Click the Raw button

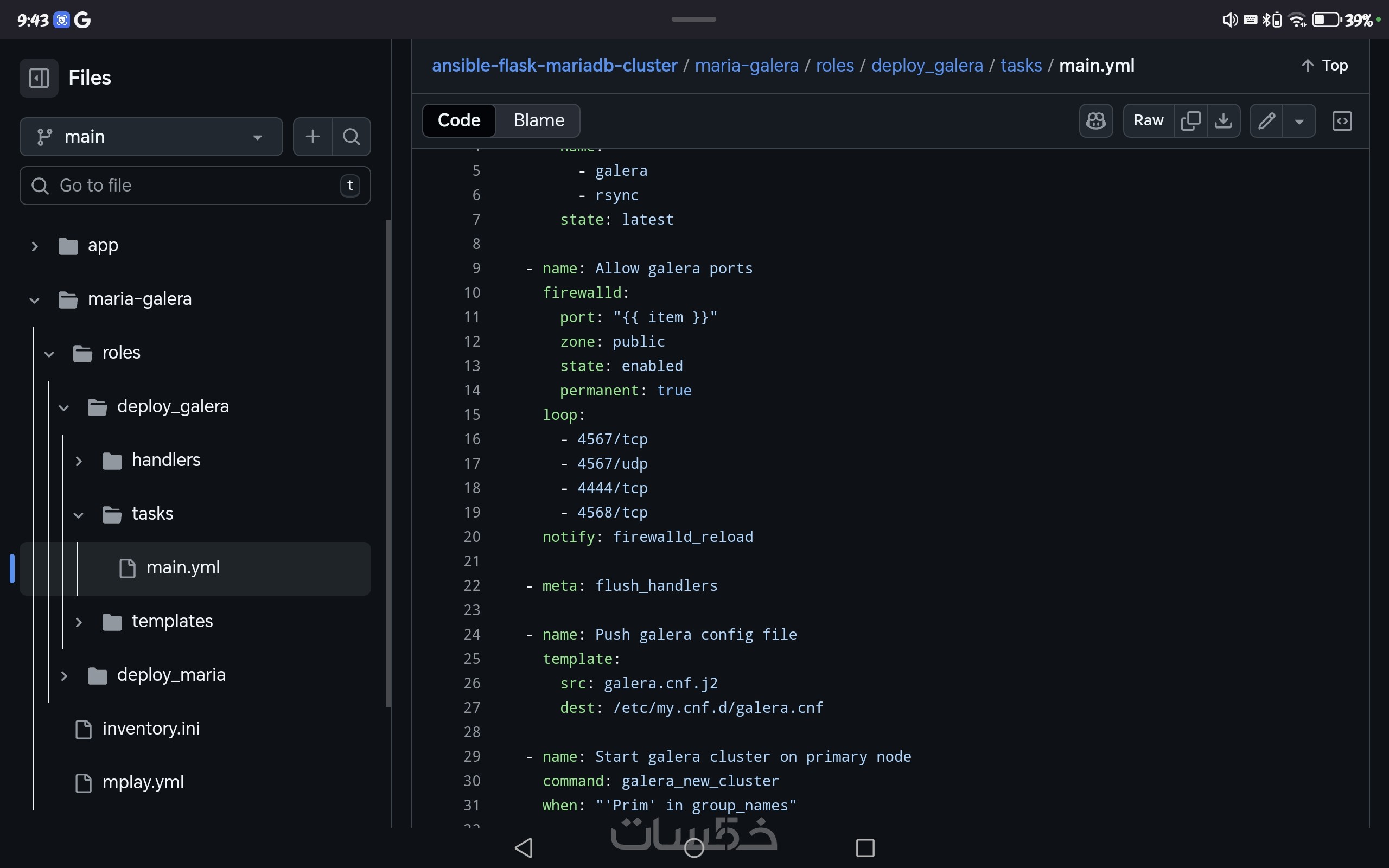pyautogui.click(x=1148, y=120)
